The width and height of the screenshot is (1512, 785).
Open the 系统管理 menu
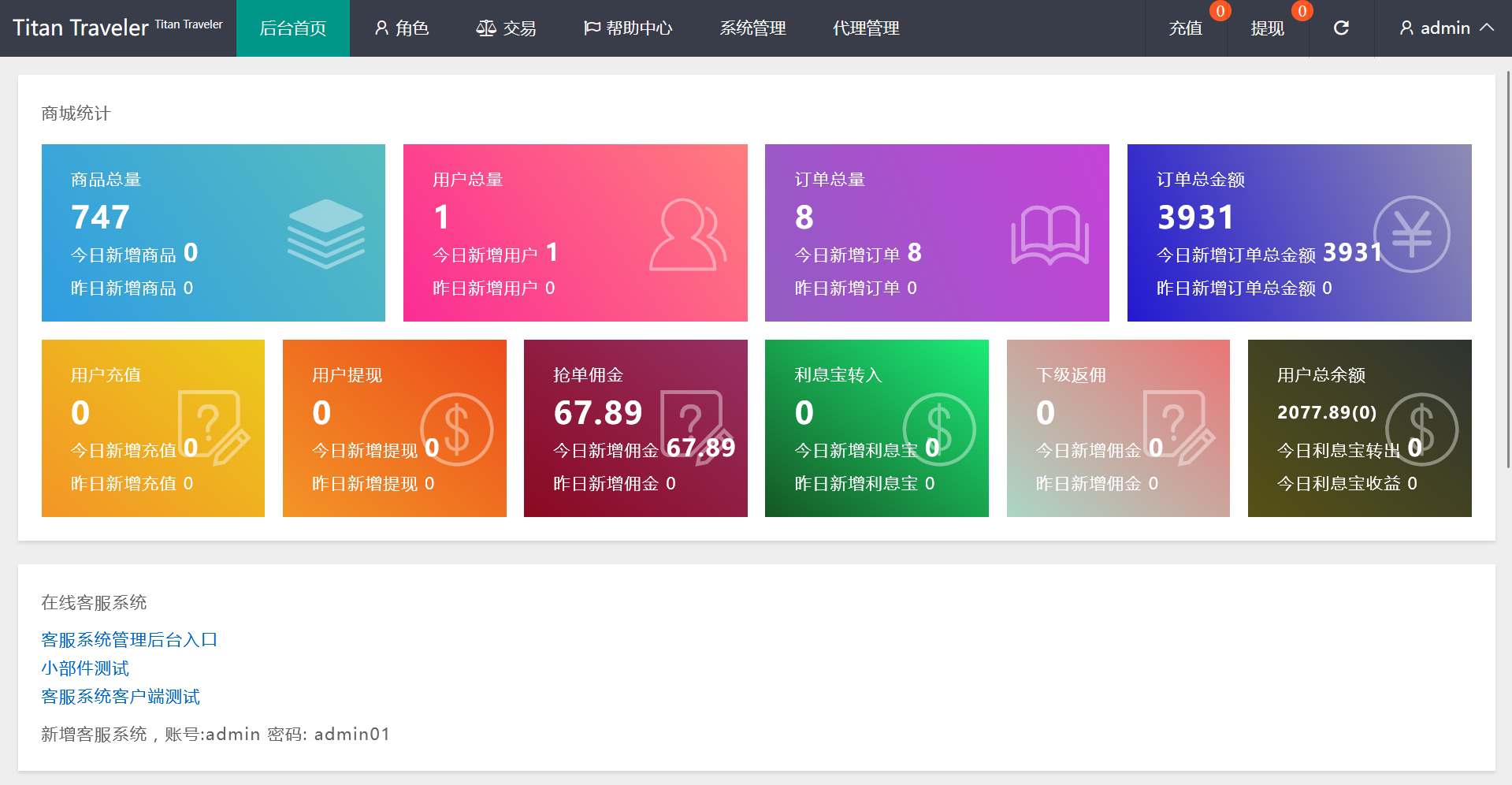[x=752, y=28]
